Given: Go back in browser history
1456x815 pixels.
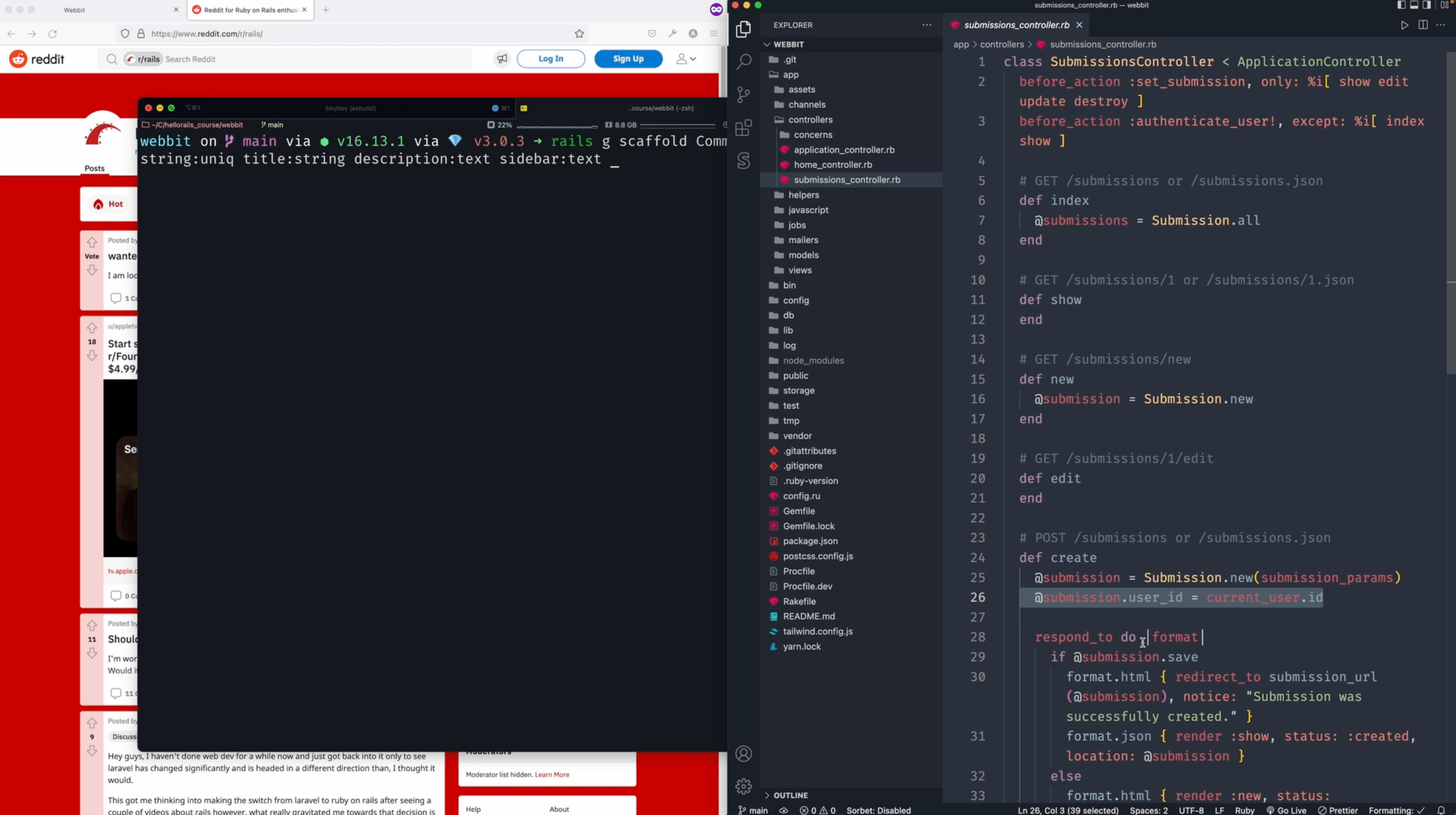Looking at the screenshot, I should click(x=11, y=34).
